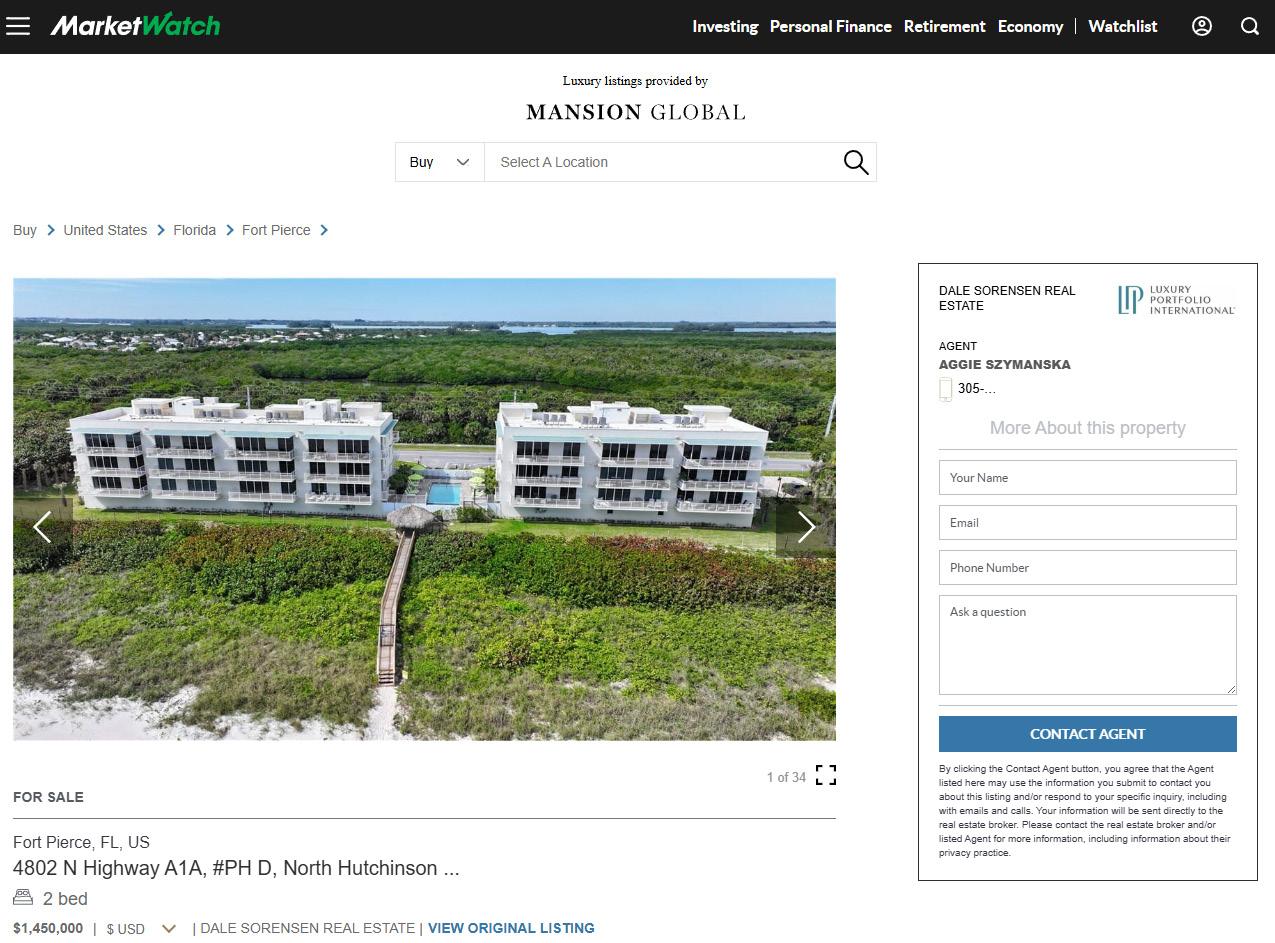The height and width of the screenshot is (943, 1275).
Task: Open the hamburger menu
Action: pos(18,26)
